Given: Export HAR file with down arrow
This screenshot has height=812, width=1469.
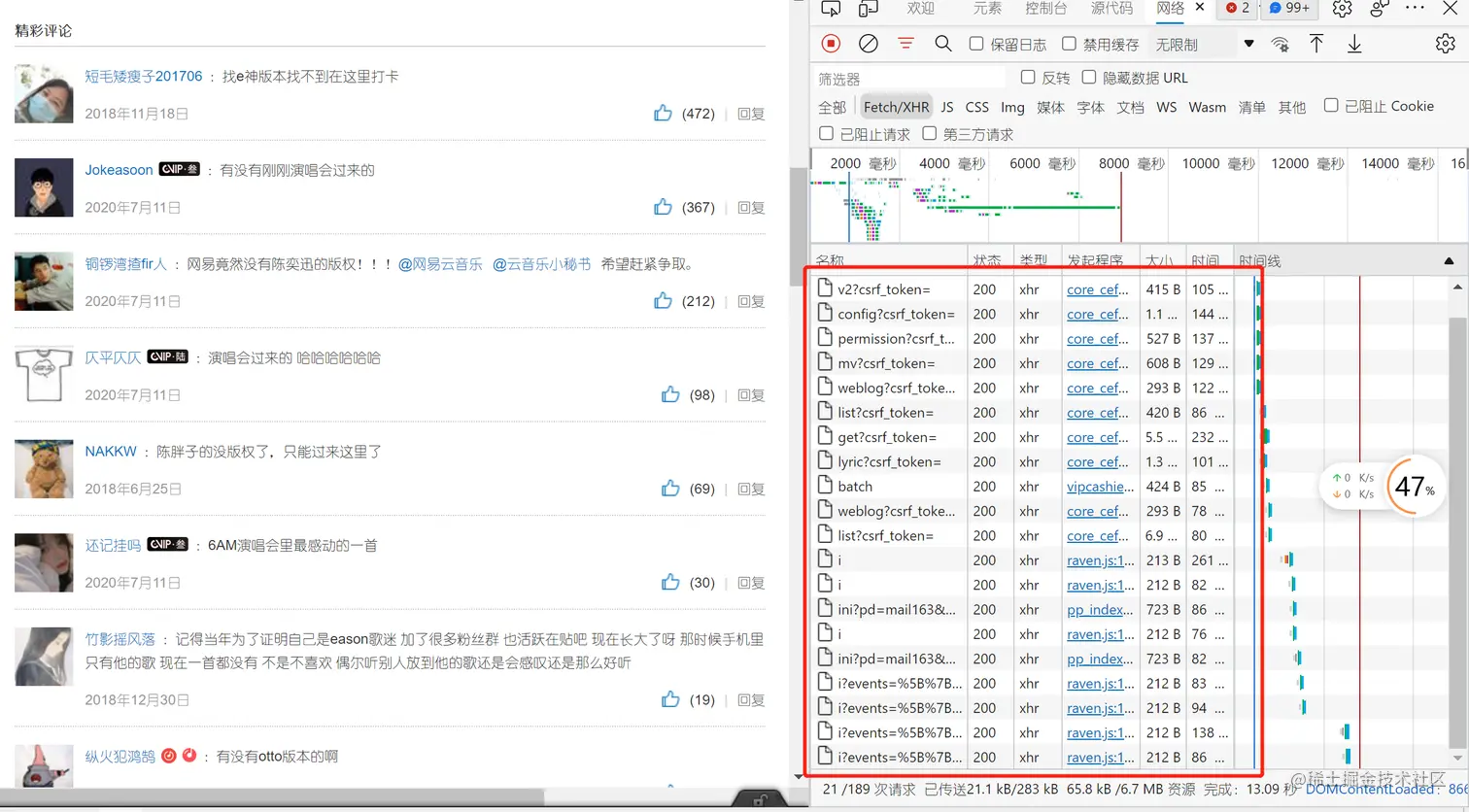Looking at the screenshot, I should pos(1354,44).
